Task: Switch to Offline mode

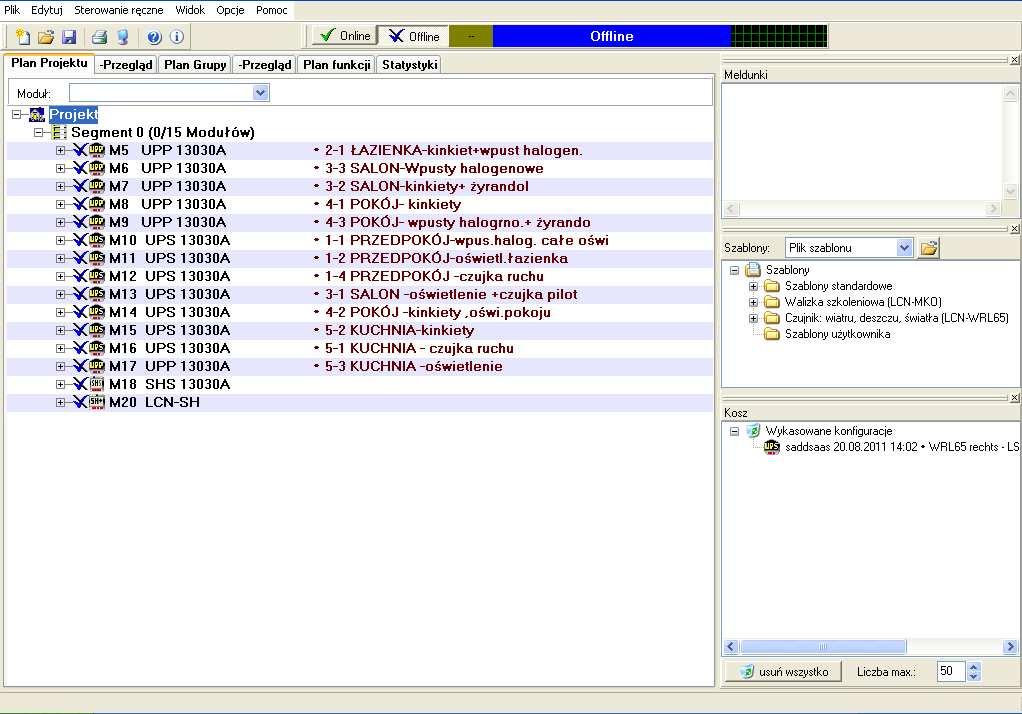Action: click(x=414, y=36)
